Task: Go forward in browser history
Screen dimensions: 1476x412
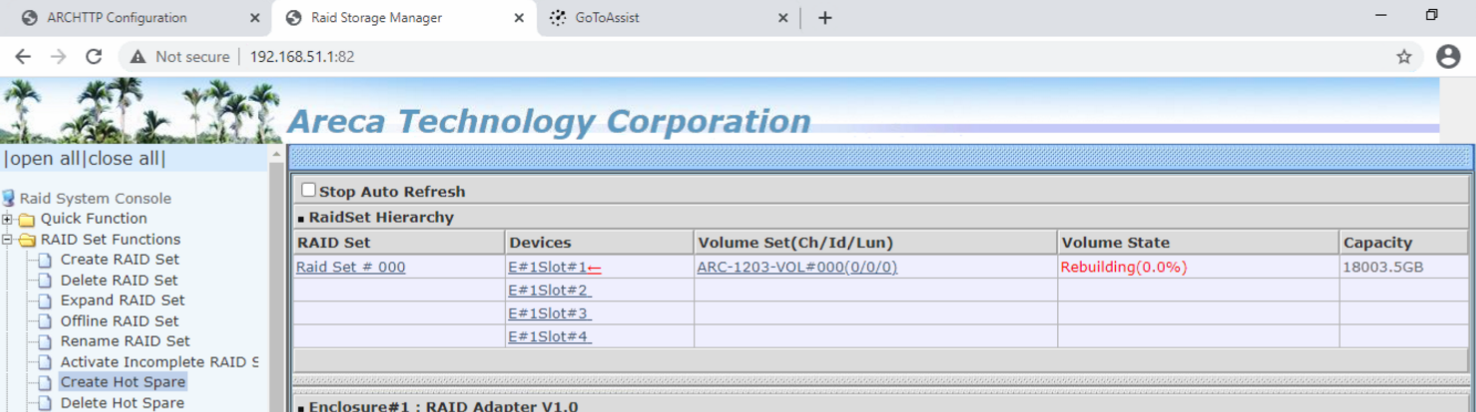Action: (x=58, y=57)
